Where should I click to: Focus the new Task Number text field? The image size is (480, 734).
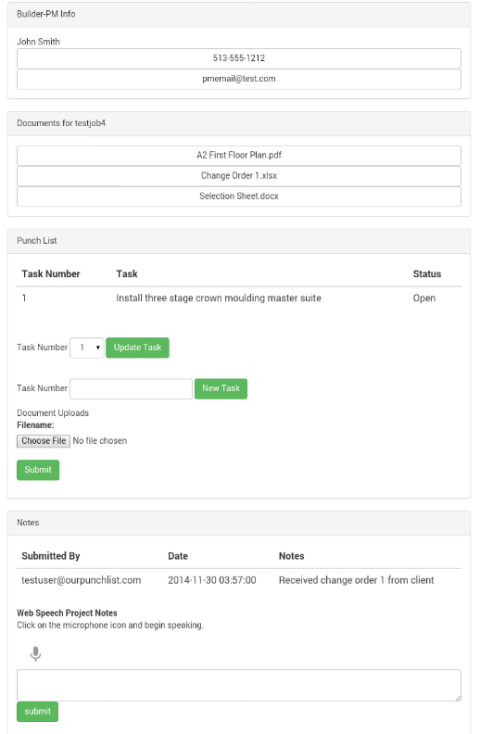[131, 389]
